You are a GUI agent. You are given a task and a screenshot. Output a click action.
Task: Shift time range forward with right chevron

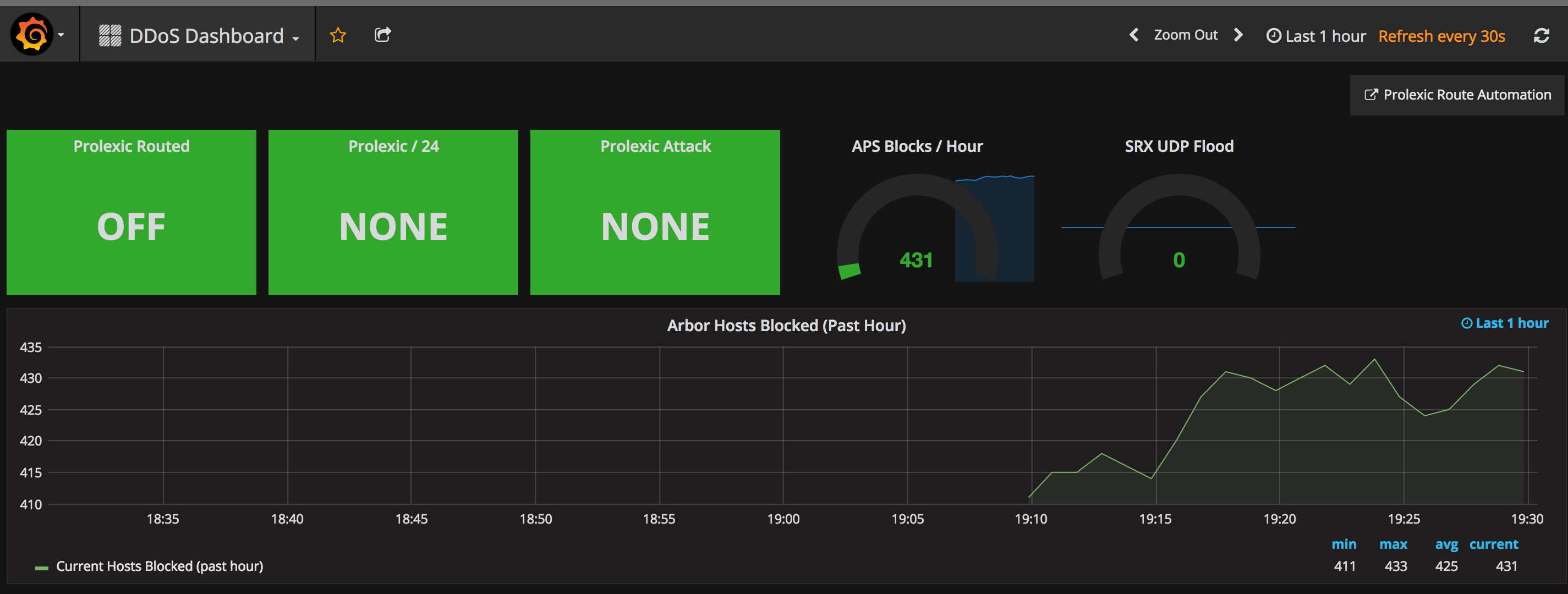1237,35
